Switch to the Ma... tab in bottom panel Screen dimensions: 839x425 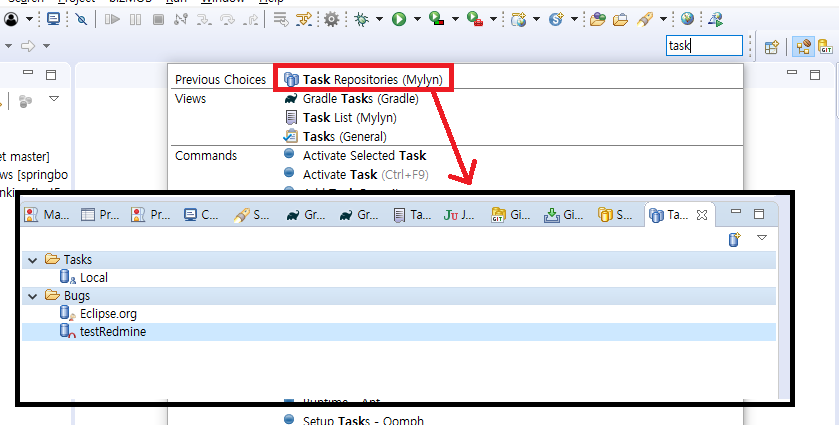coord(47,215)
